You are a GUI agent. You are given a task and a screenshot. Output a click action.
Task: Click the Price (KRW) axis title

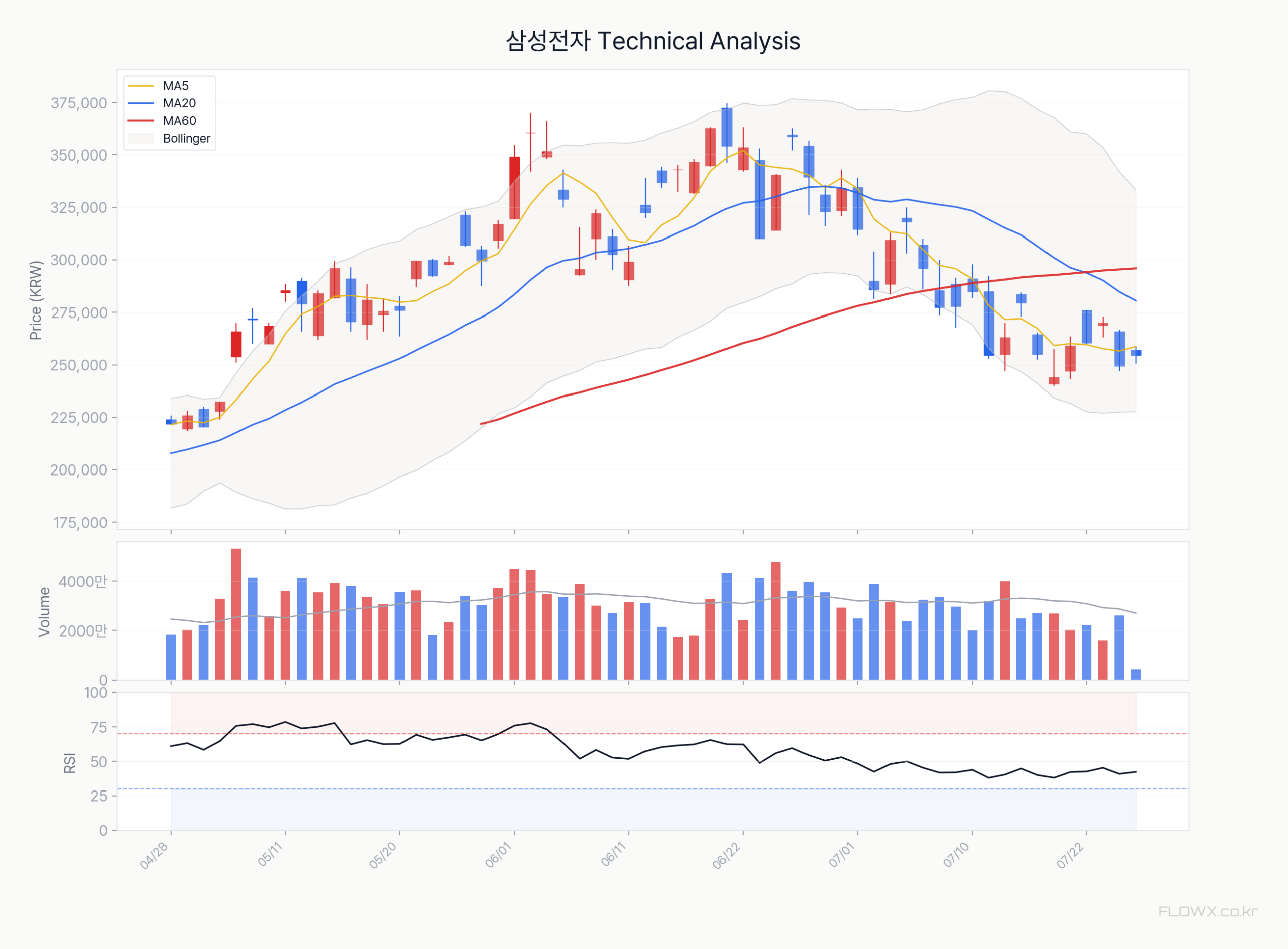[36, 300]
